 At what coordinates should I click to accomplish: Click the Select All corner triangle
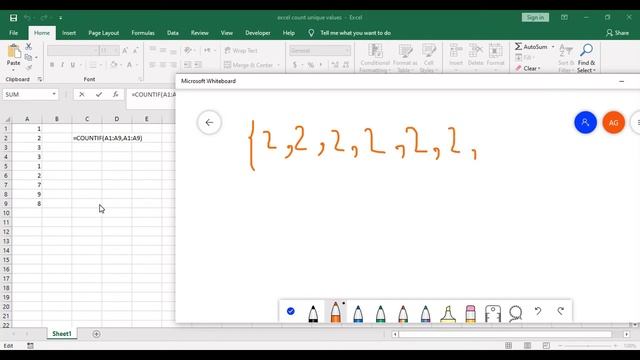coord(7,119)
